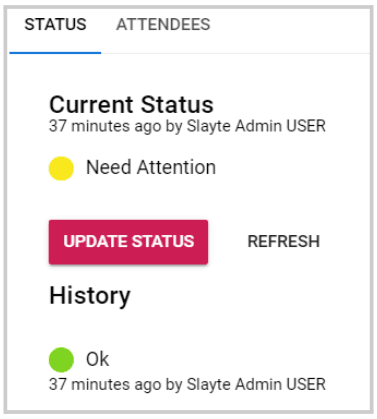
Task: Click the yellow Need Attention status dot
Action: (61, 168)
